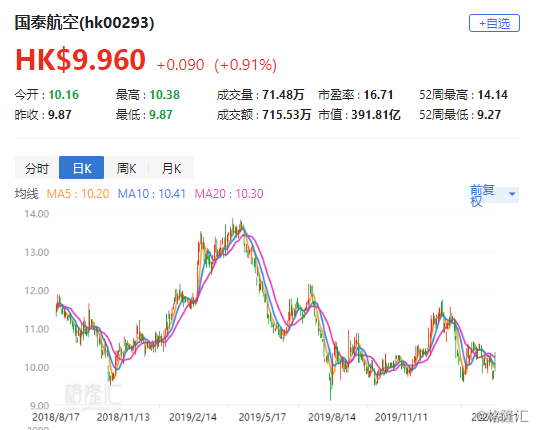Screen dimensions: 536x430
Task: Select the 2019/2/14 date axis label
Action: (193, 417)
